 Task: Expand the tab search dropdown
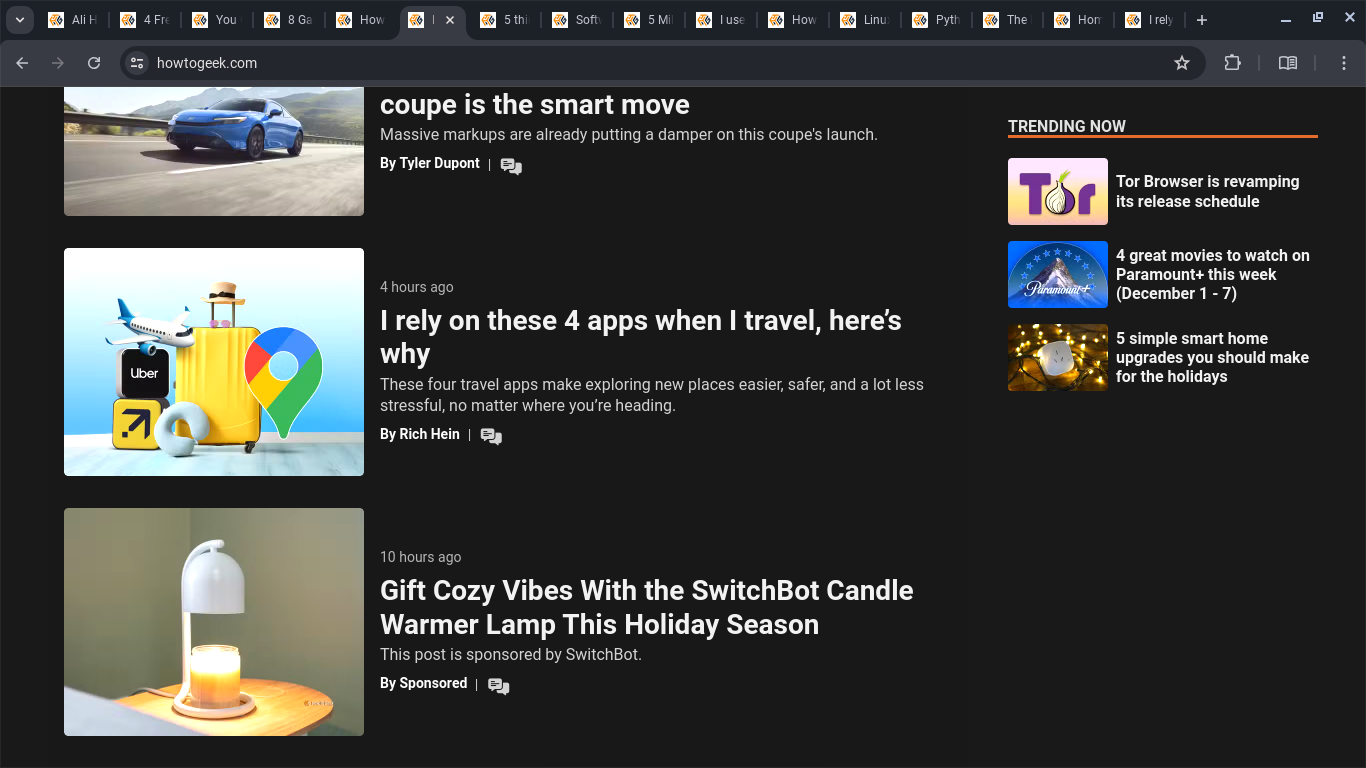(19, 20)
